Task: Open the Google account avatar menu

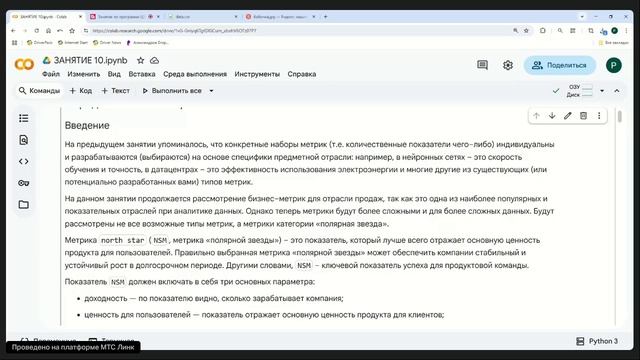Action: 613,65
